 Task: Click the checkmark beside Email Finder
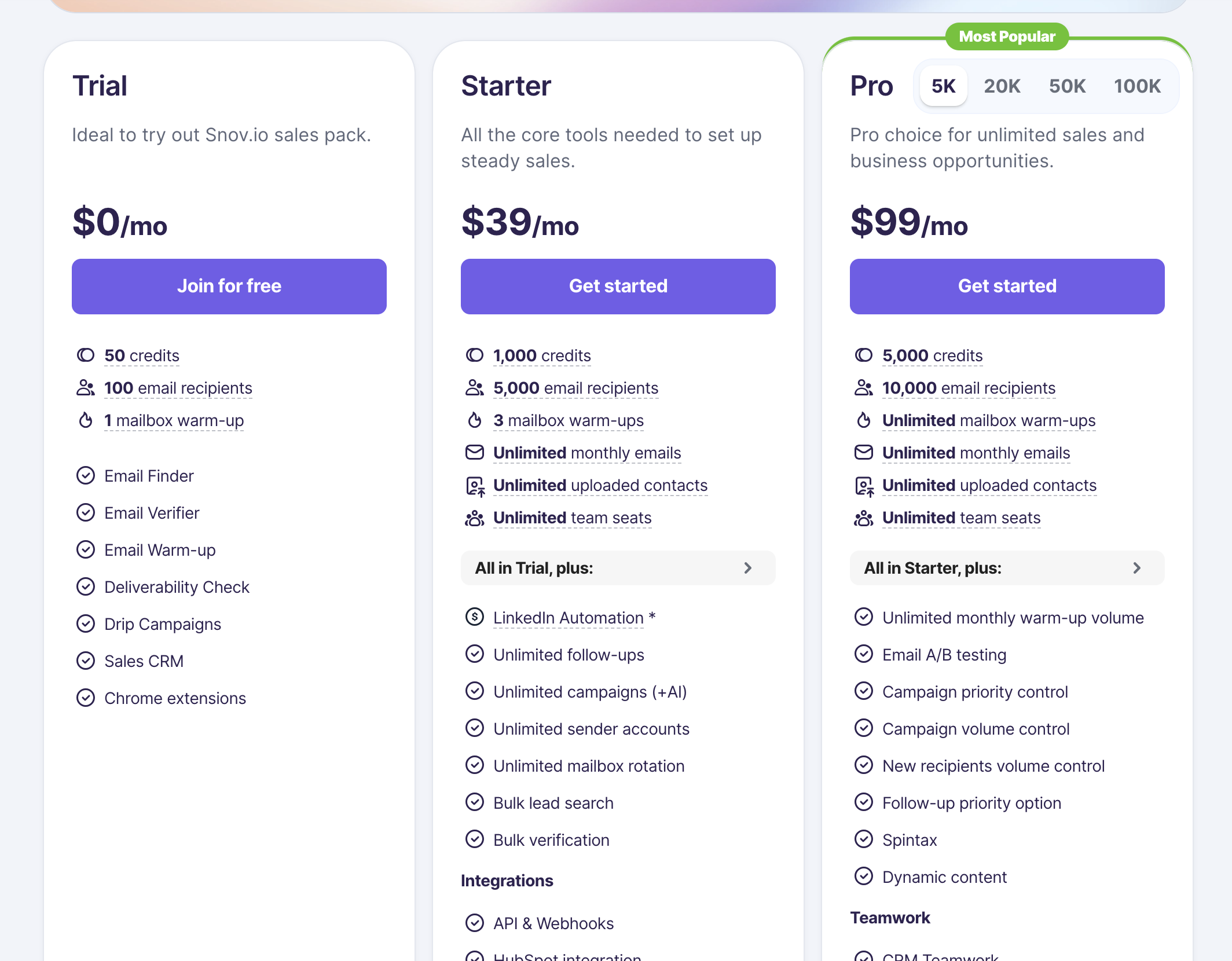point(86,475)
